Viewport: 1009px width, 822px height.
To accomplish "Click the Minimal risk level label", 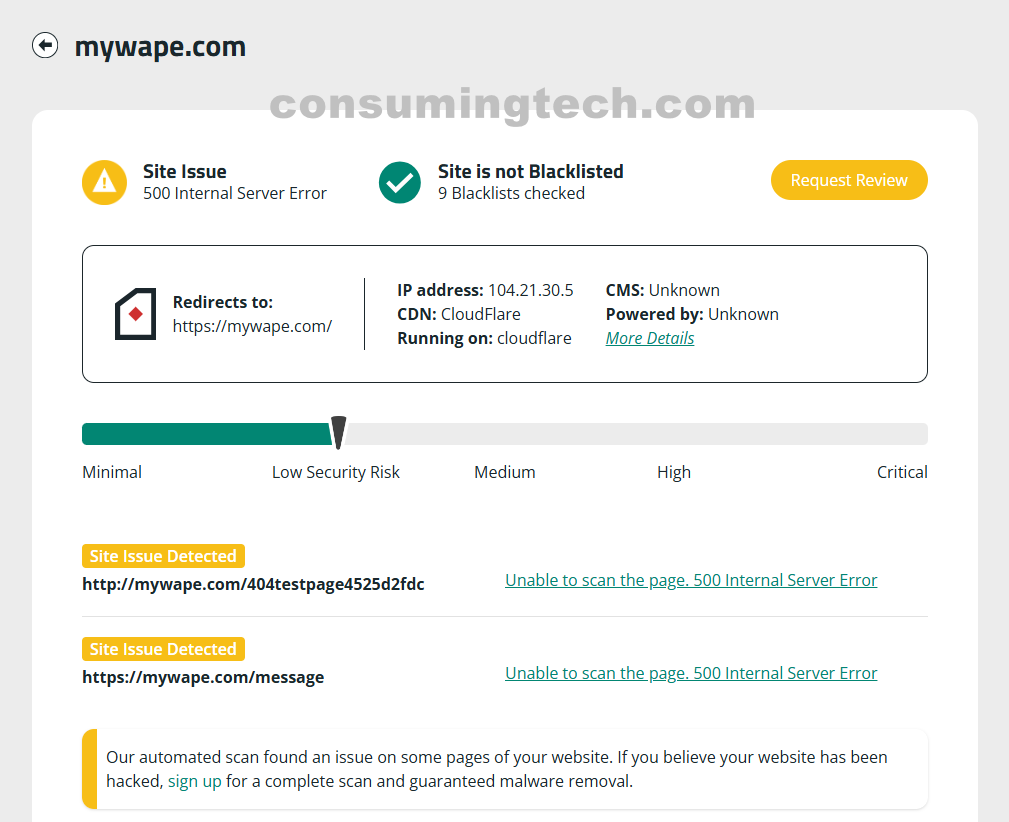I will [x=112, y=472].
